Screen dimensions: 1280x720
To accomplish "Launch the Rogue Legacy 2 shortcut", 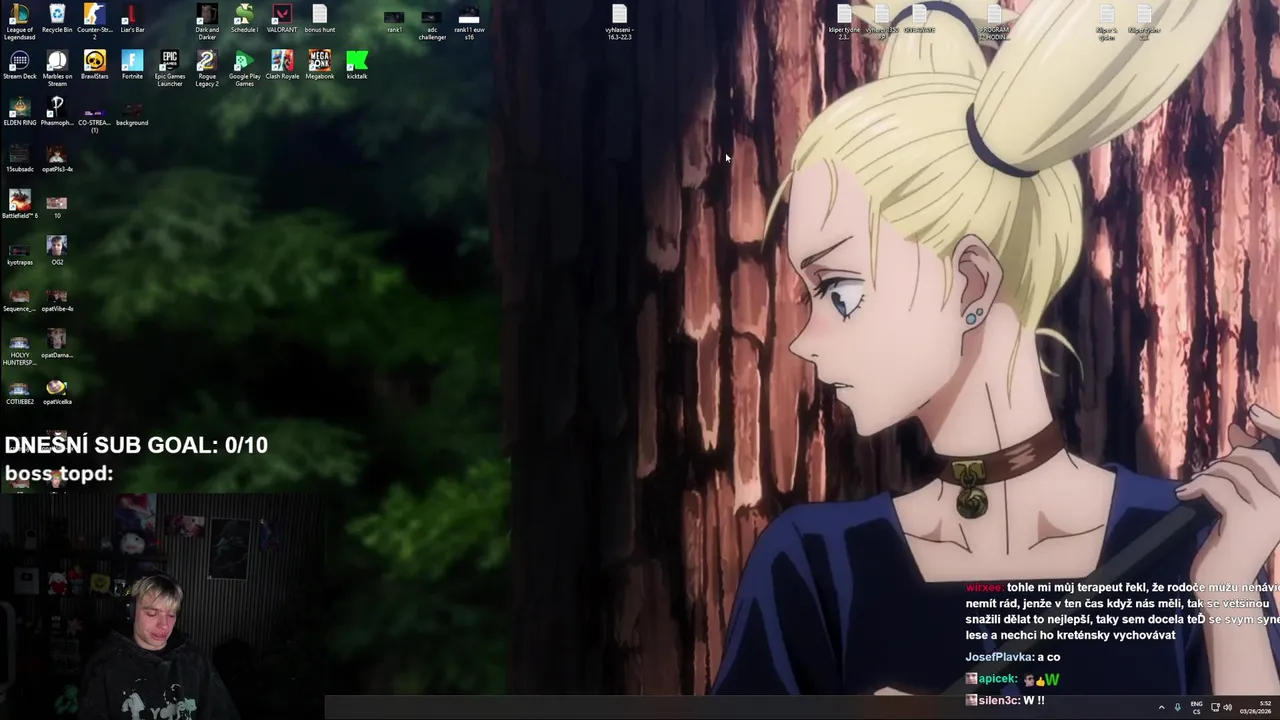I will [x=207, y=69].
